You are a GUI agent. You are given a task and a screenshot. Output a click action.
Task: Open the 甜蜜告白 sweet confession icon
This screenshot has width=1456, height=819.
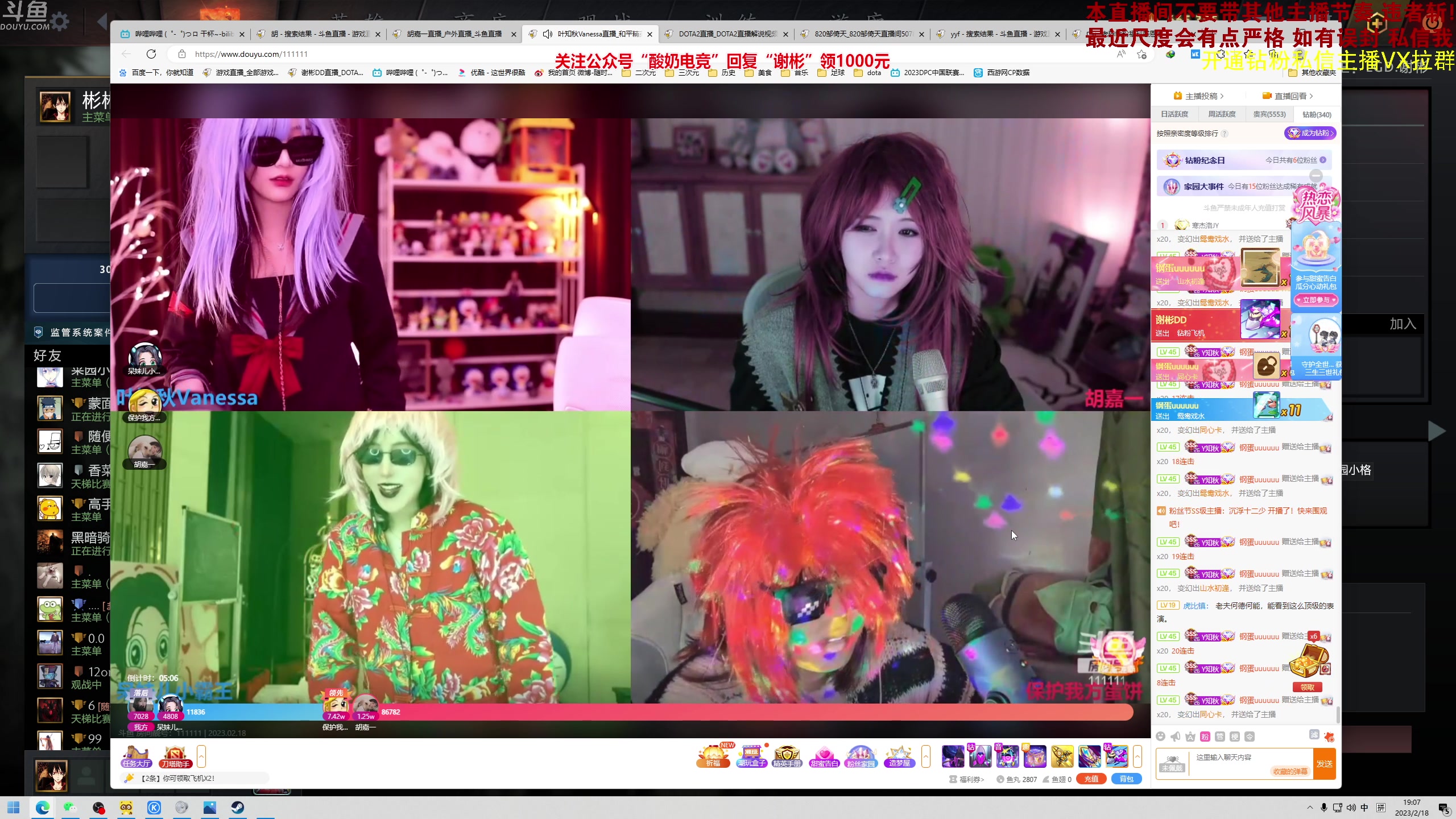[x=824, y=756]
